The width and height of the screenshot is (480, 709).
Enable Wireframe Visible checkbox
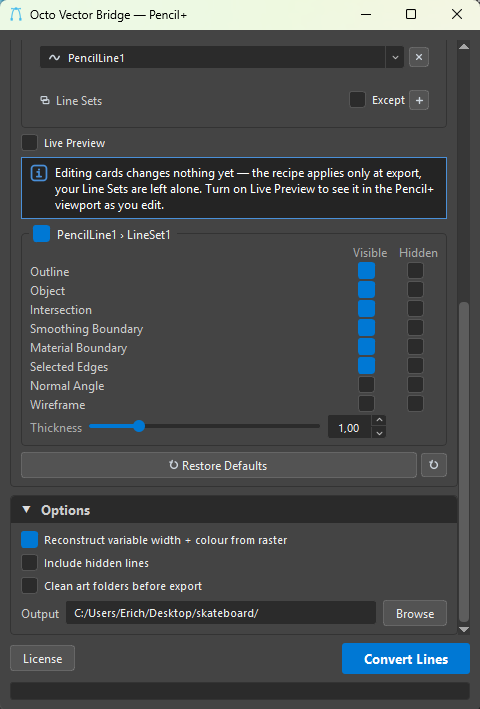(x=367, y=404)
